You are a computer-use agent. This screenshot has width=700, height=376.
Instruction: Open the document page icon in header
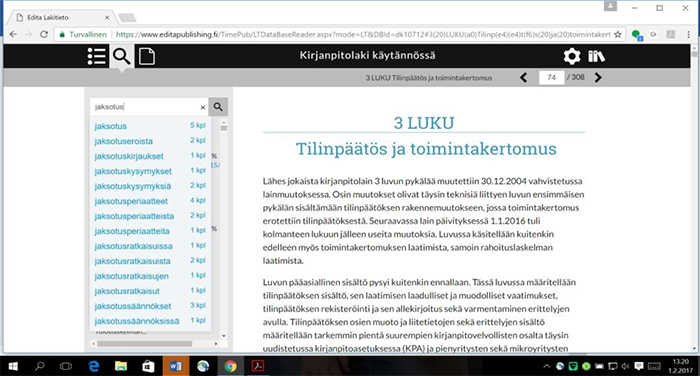[x=147, y=56]
